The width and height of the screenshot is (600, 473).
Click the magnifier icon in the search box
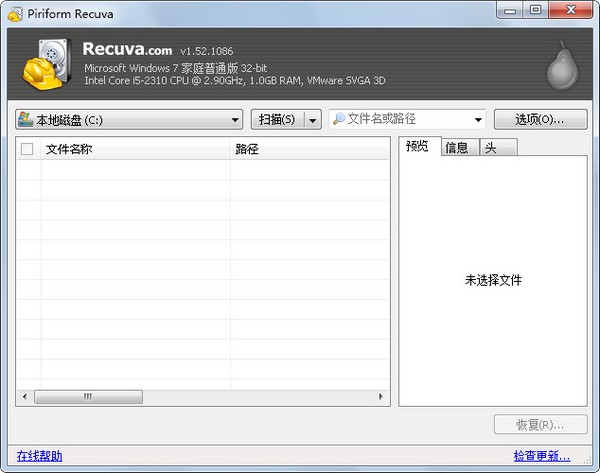coord(339,119)
